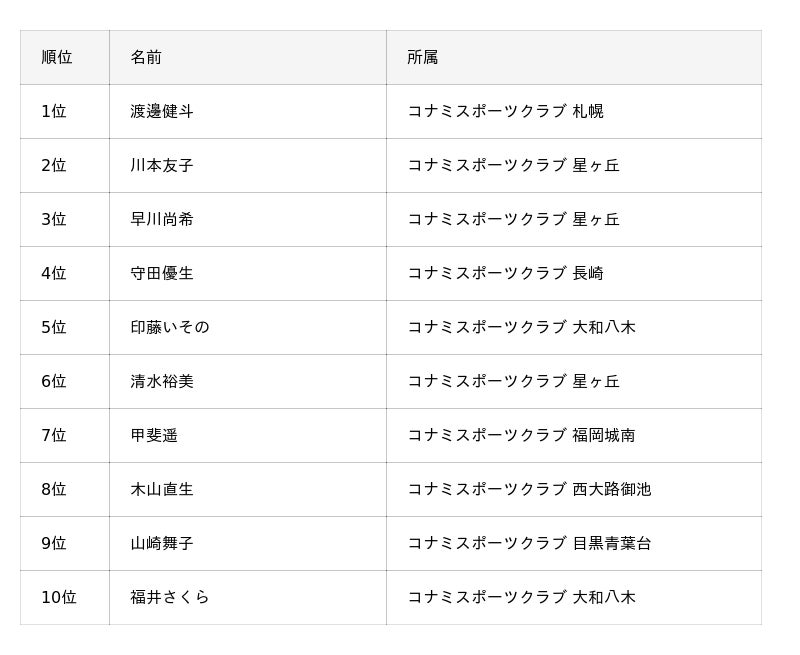This screenshot has height=655, width=800.
Task: Select the コナミスポーツクラブ 目黒青葉台 affiliation cell
Action: click(x=529, y=544)
